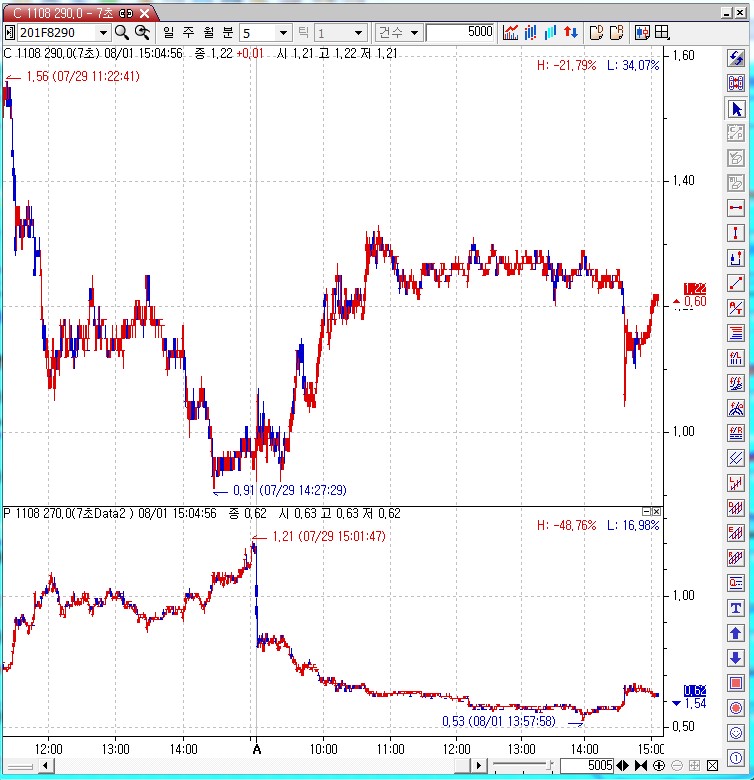This screenshot has width=754, height=780.
Task: Click the magnifier search icon beside symbol code
Action: [x=122, y=32]
